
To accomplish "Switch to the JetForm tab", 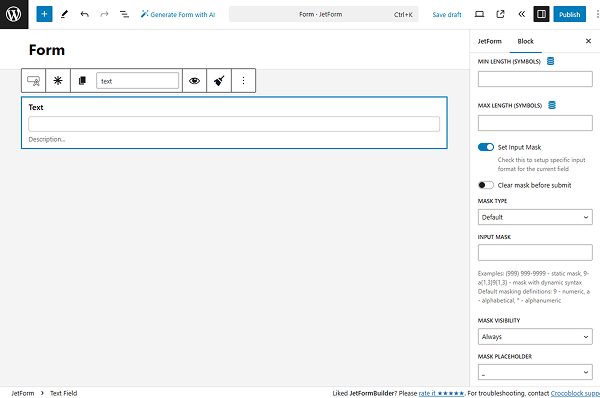I will [489, 41].
